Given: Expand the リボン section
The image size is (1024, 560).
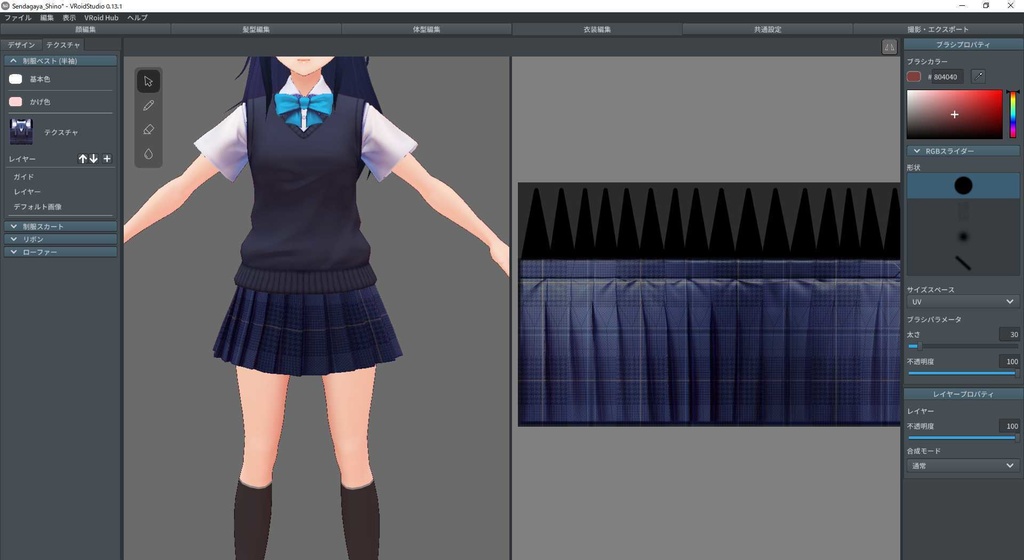Looking at the screenshot, I should click(61, 240).
